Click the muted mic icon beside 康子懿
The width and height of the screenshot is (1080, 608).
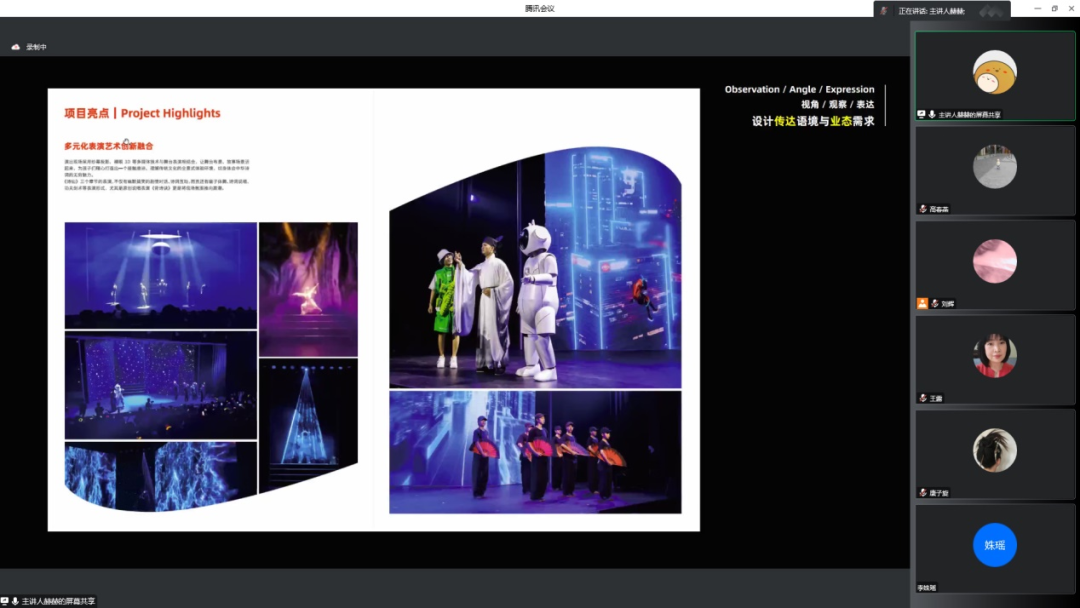click(923, 492)
